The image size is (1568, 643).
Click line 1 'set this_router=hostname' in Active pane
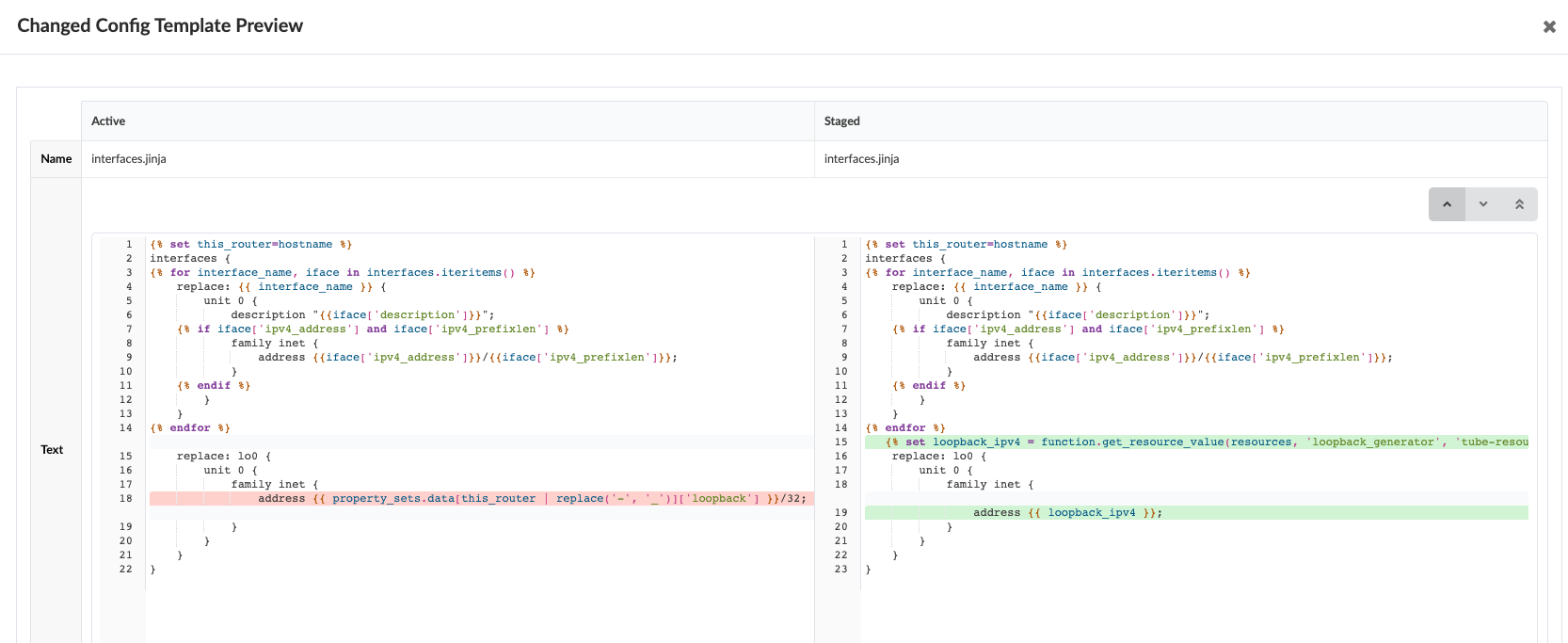(x=251, y=245)
